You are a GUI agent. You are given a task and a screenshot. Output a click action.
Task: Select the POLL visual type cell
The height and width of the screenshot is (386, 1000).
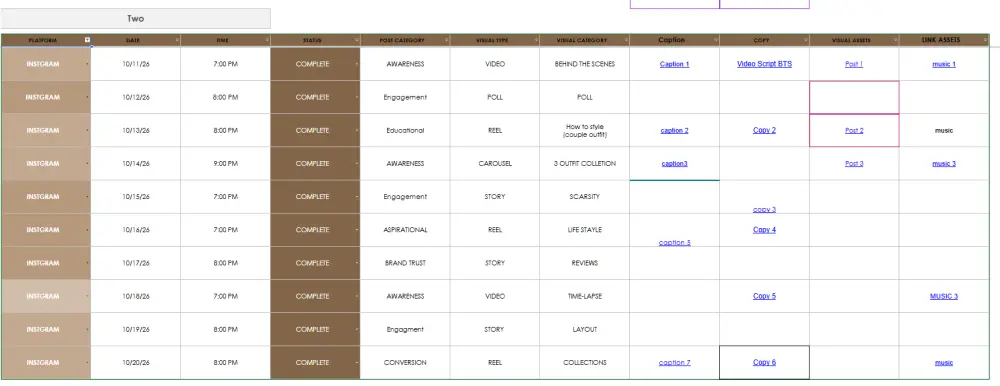coord(495,98)
